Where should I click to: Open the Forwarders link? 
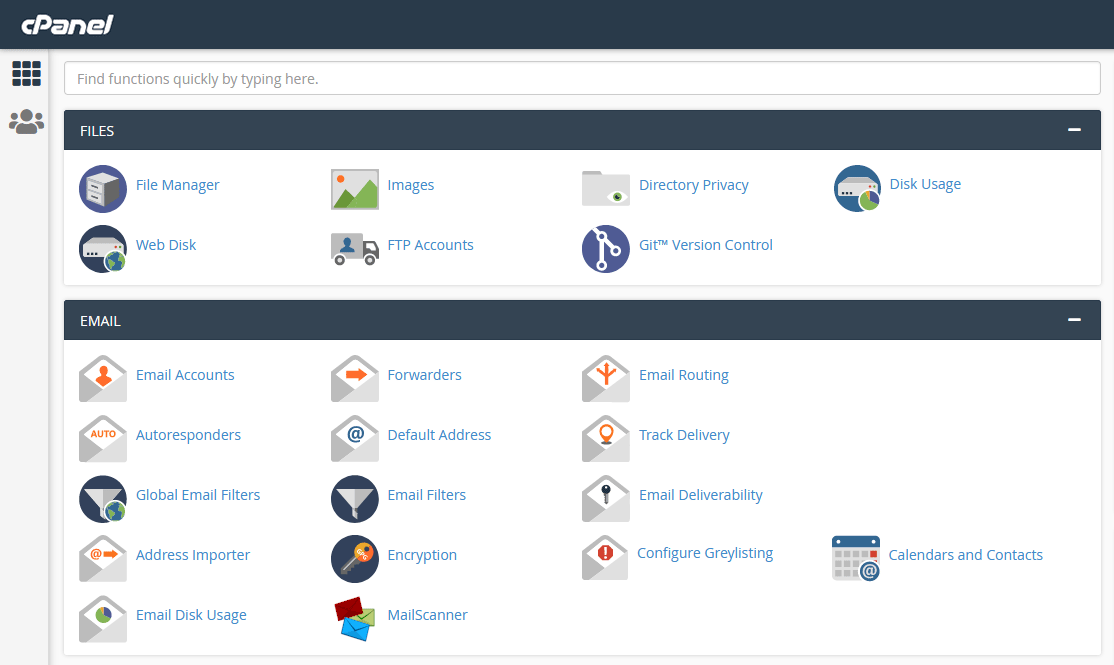[x=424, y=375]
